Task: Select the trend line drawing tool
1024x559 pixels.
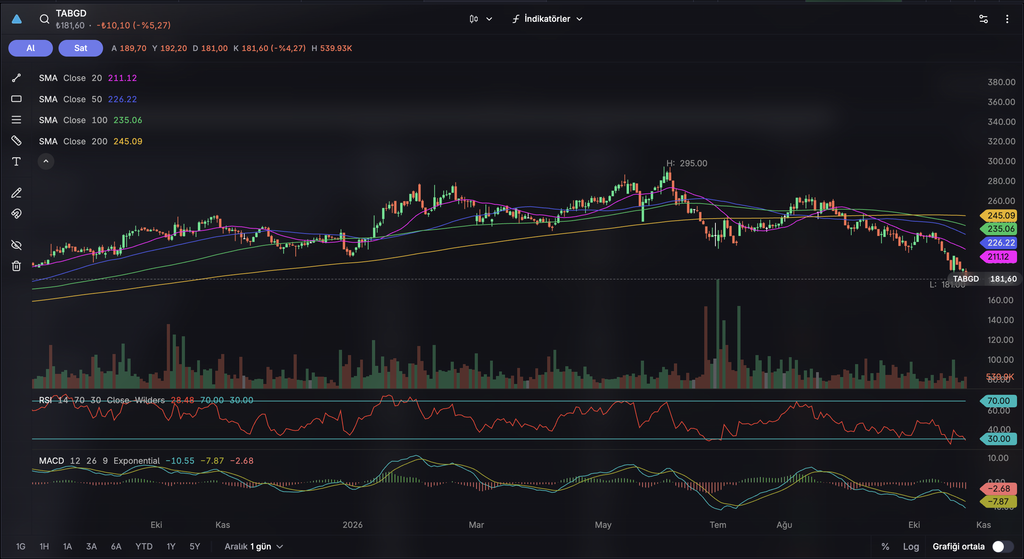Action: pos(16,78)
